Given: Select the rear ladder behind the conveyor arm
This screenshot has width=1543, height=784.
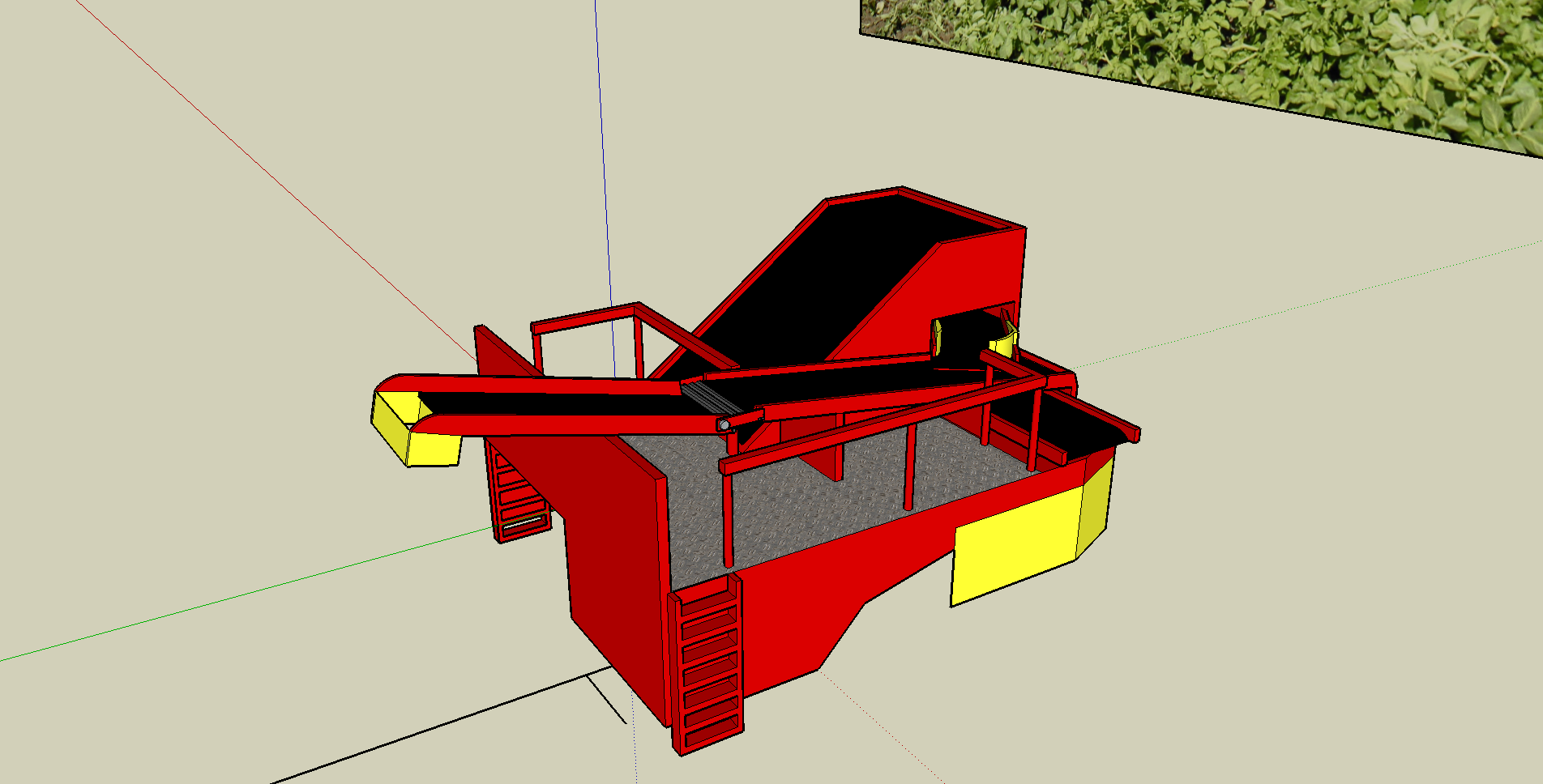Looking at the screenshot, I should click(519, 492).
